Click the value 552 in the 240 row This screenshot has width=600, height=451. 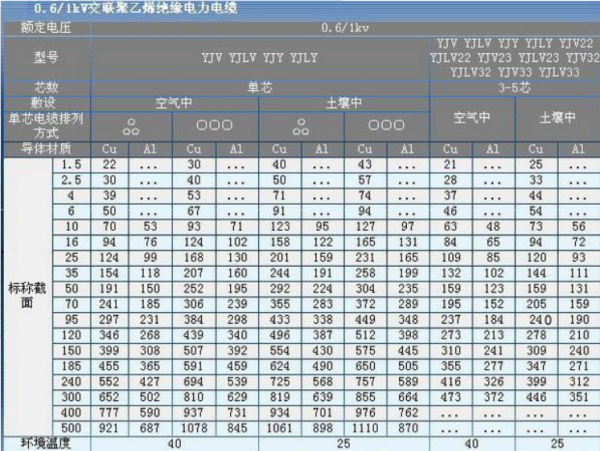(x=109, y=382)
